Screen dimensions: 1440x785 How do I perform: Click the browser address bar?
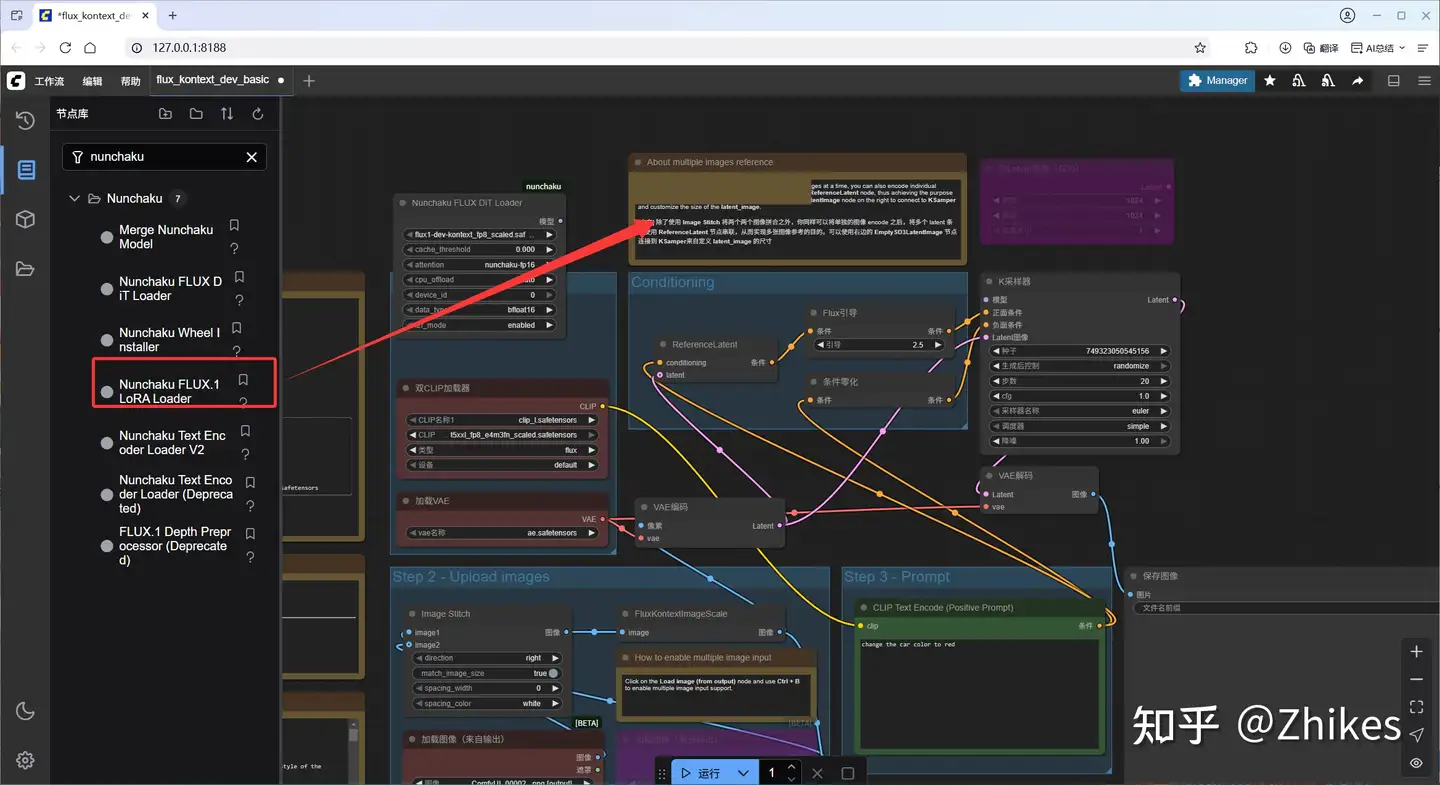pos(660,48)
